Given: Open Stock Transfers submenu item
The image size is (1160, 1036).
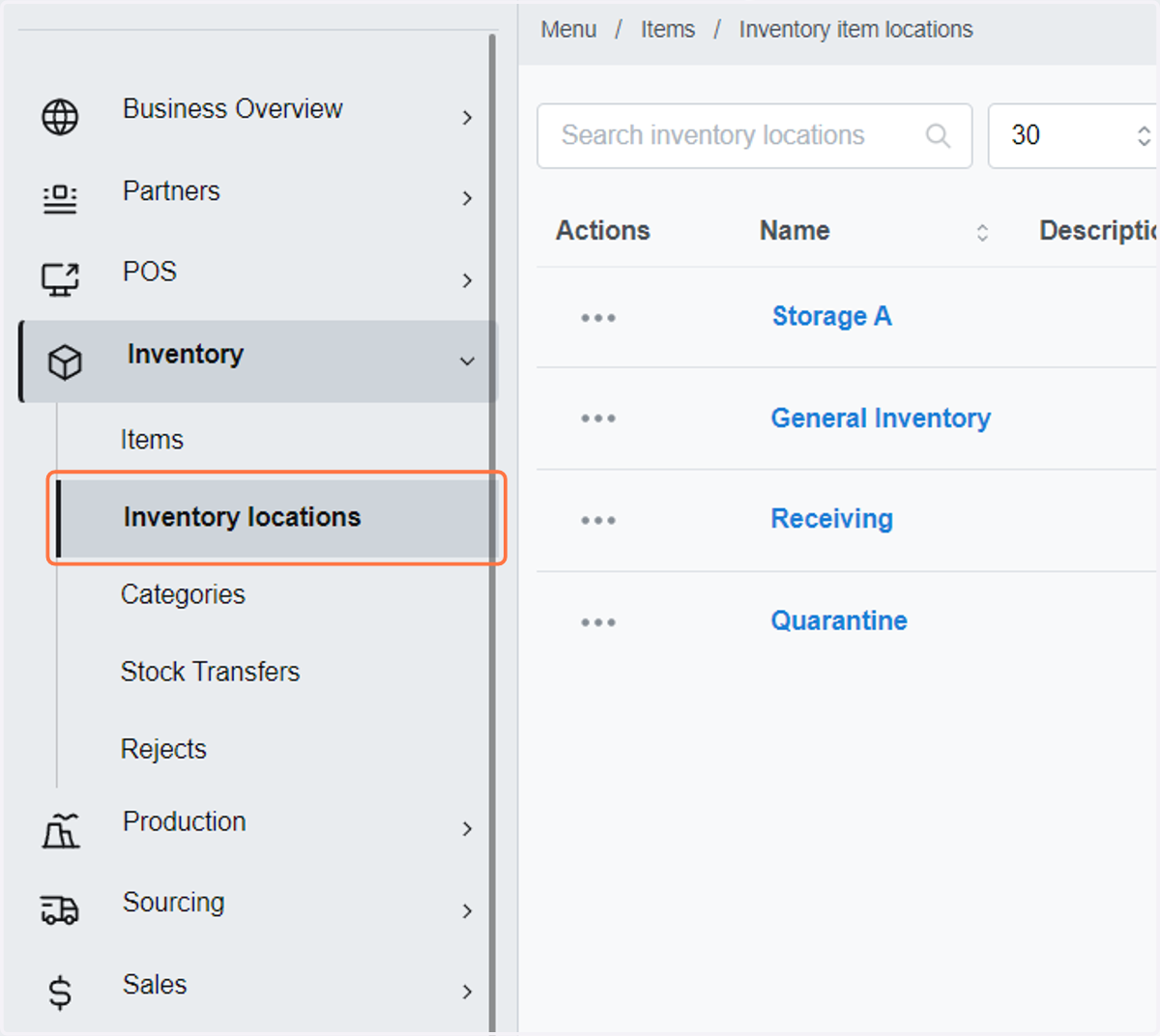Looking at the screenshot, I should point(210,672).
